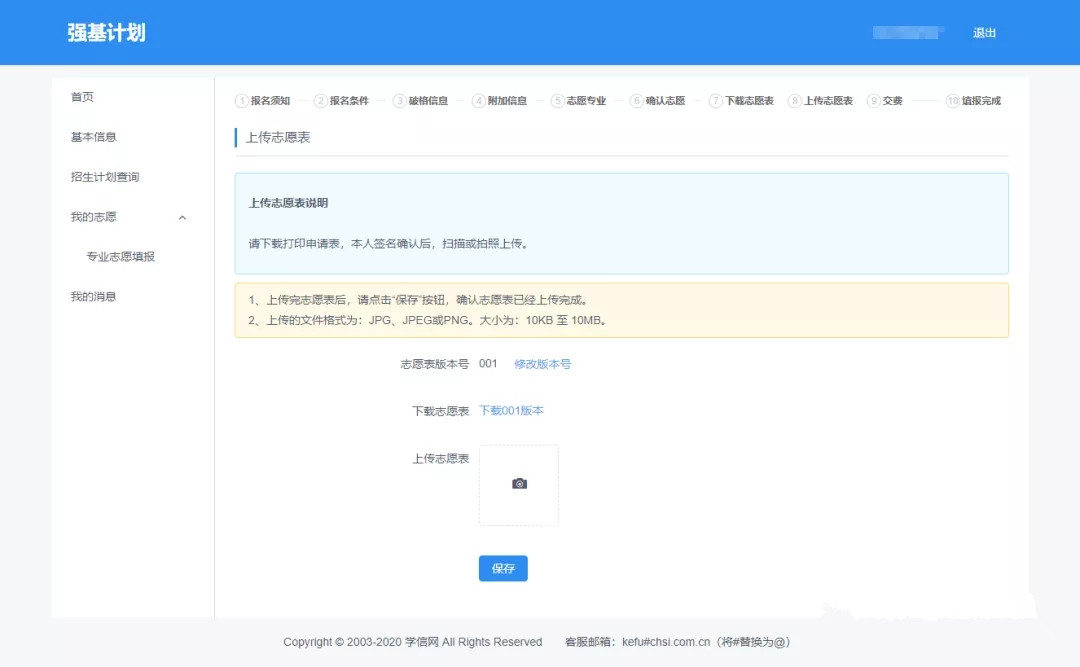This screenshot has width=1080, height=667.
Task: Click the 保存 save button
Action: (502, 567)
